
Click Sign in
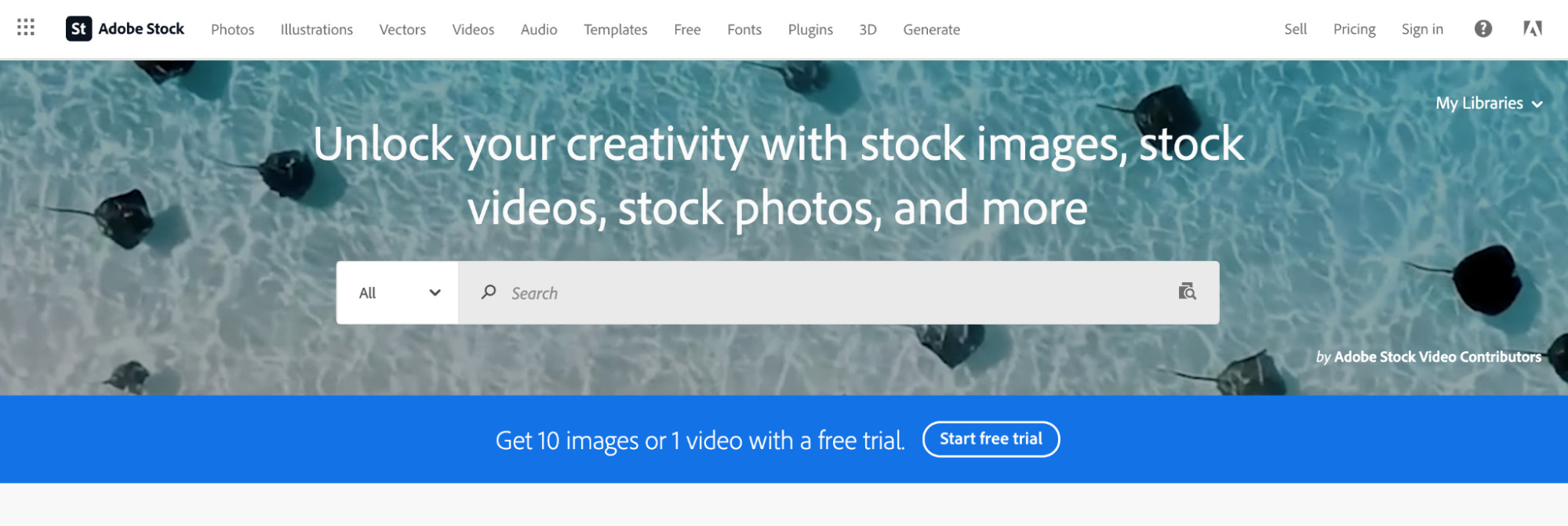click(x=1422, y=29)
